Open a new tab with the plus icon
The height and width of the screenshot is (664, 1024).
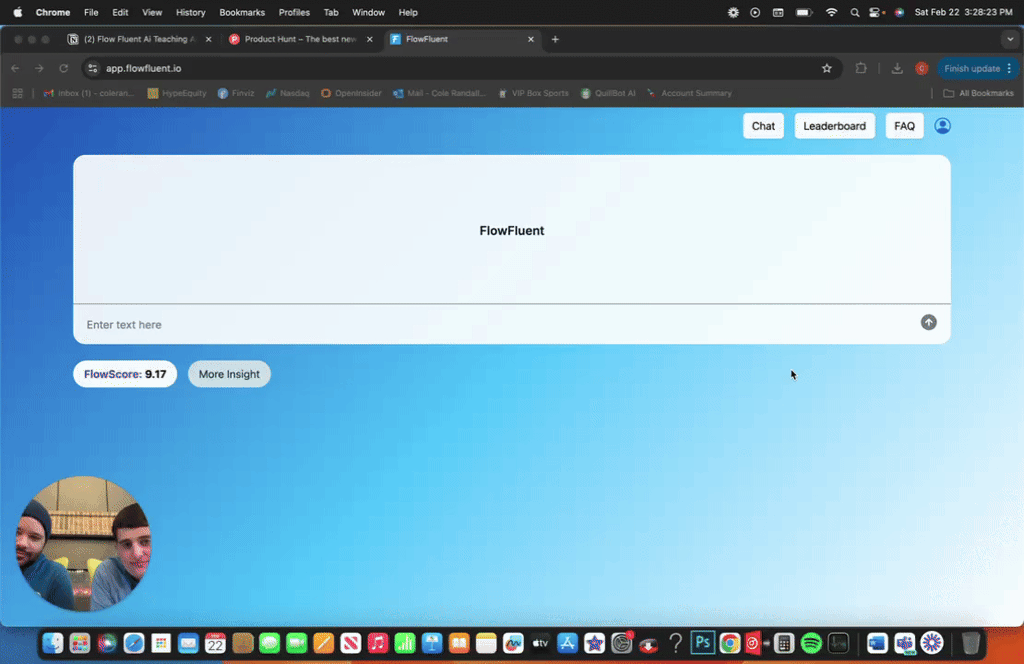(x=554, y=39)
